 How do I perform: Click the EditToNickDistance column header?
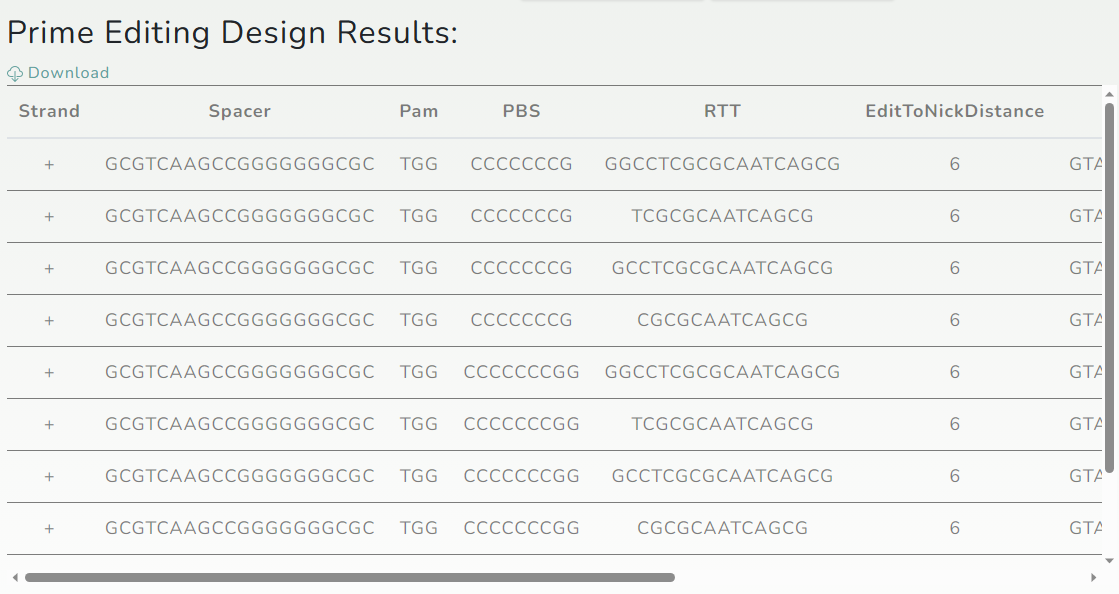(x=955, y=111)
